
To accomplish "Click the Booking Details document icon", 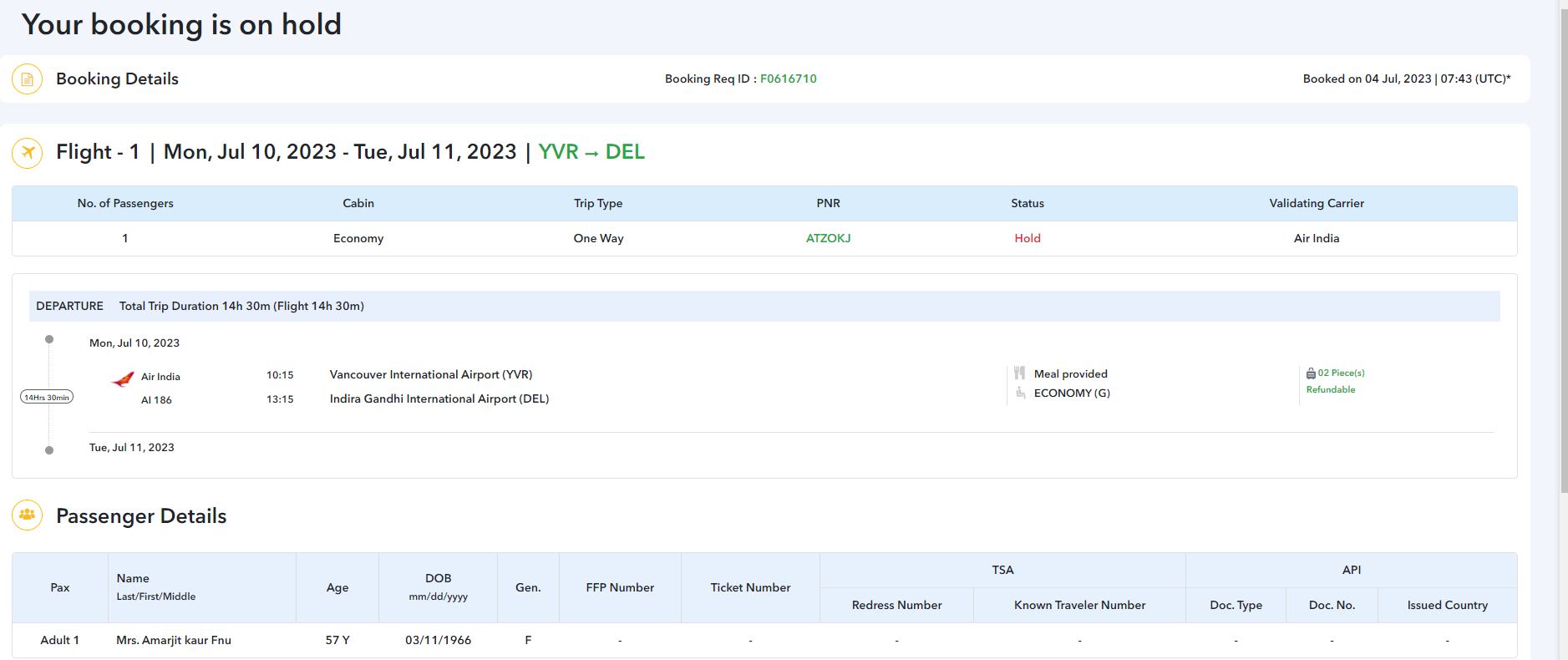I will point(27,79).
